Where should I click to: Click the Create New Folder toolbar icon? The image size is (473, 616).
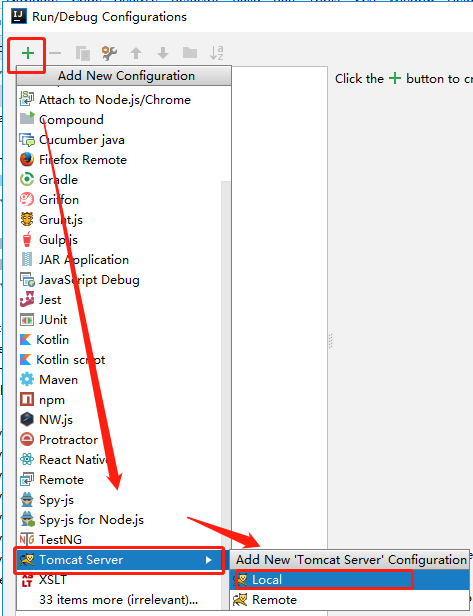pyautogui.click(x=190, y=53)
